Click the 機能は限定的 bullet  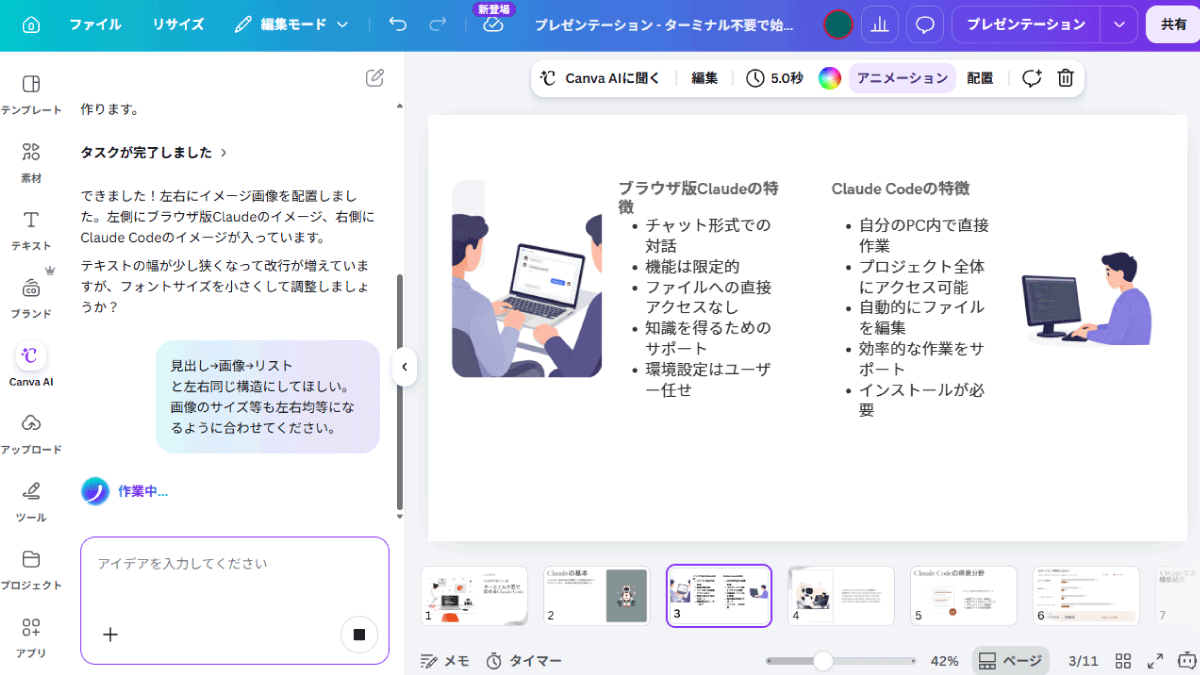692,266
